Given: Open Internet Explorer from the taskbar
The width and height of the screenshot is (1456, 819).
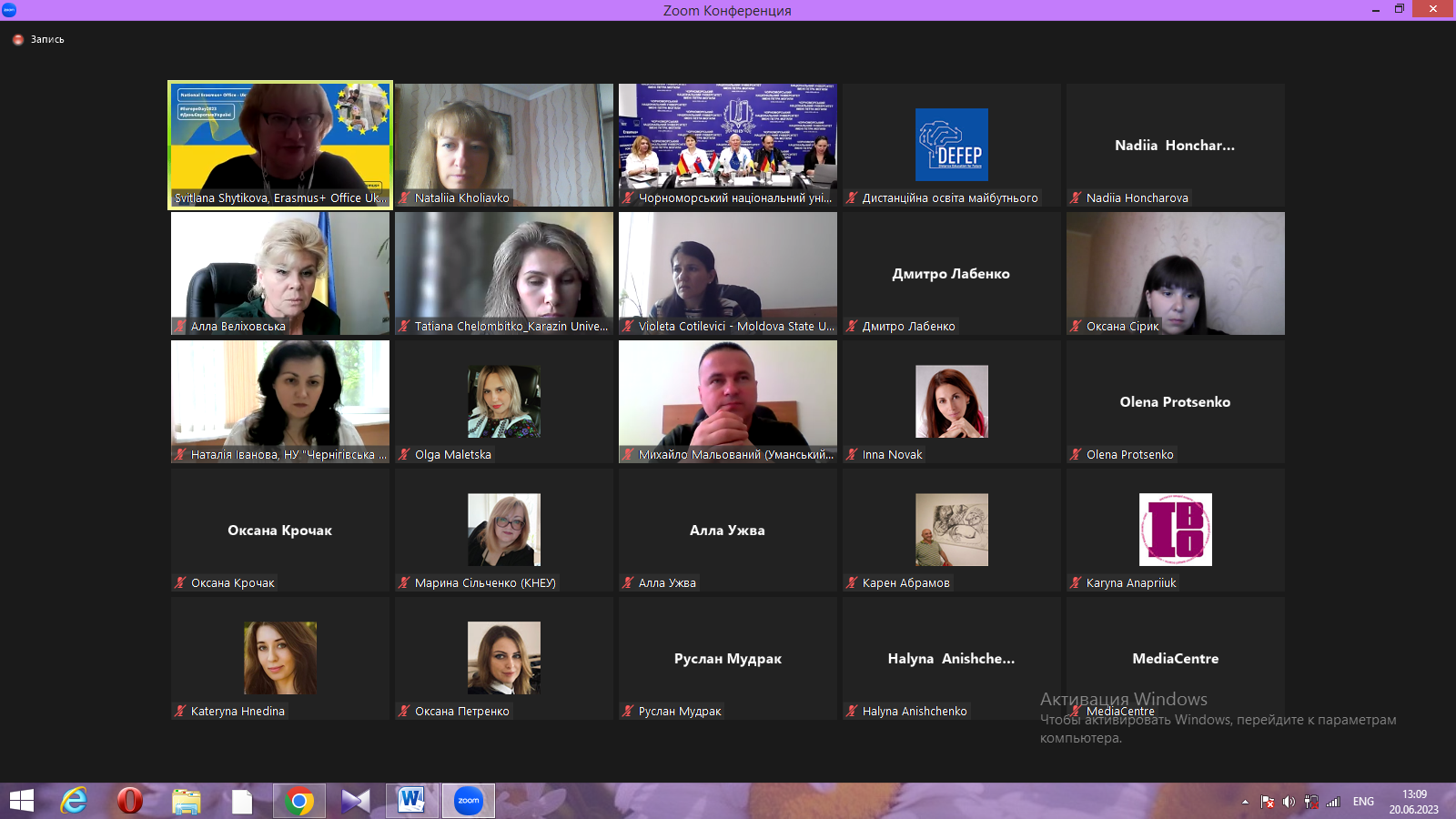Looking at the screenshot, I should coord(74,801).
